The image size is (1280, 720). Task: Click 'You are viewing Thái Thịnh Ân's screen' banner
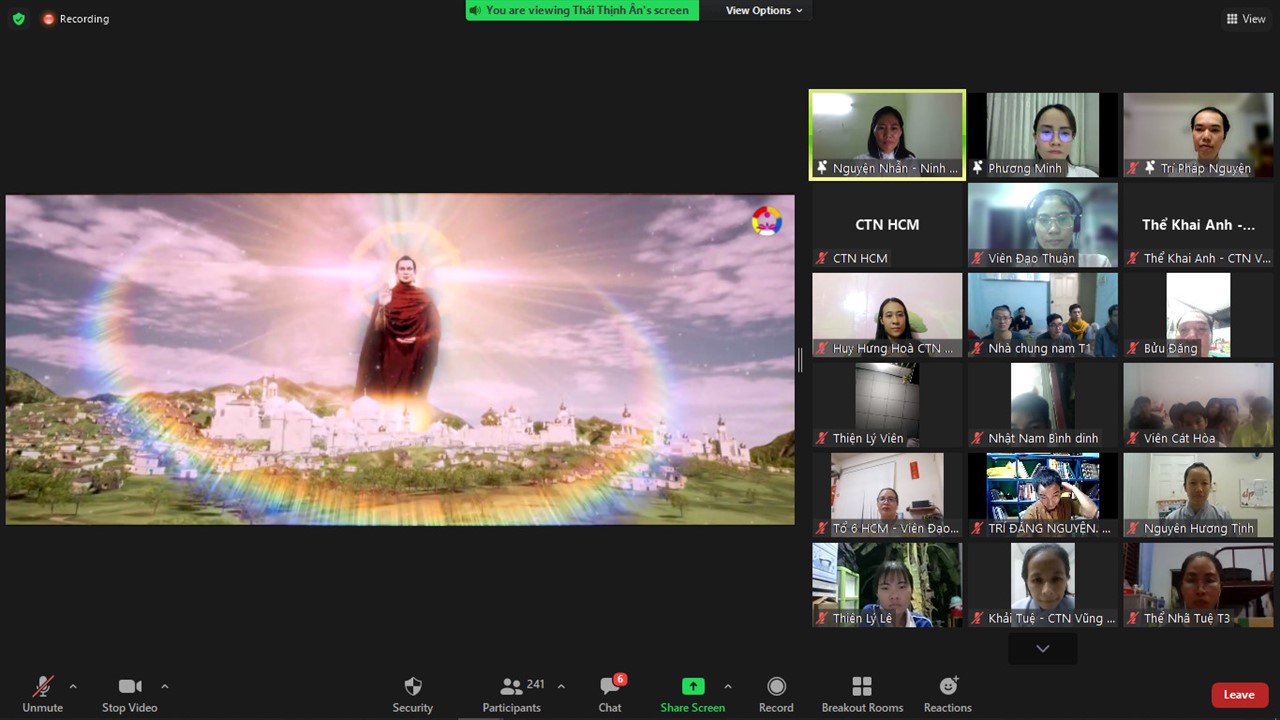(582, 10)
